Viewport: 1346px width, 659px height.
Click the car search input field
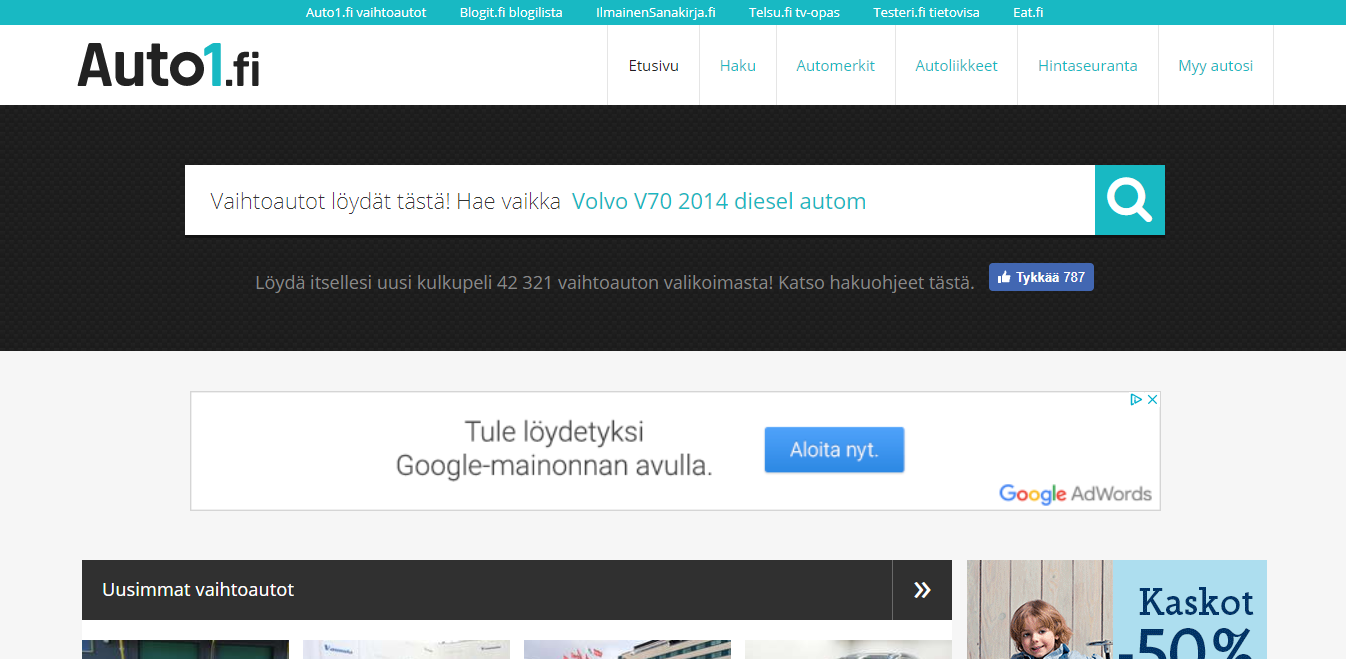point(640,200)
